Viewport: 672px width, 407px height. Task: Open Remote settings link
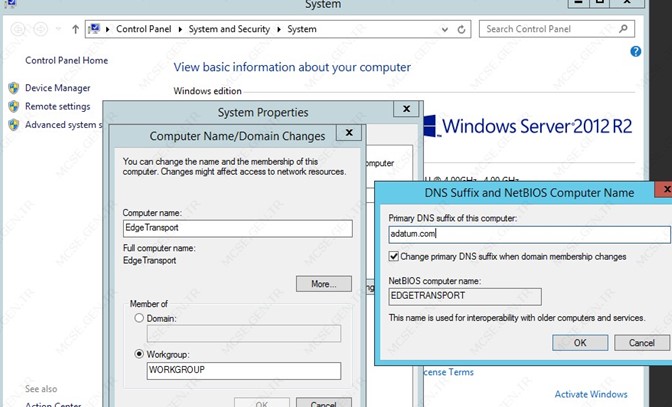(x=57, y=106)
